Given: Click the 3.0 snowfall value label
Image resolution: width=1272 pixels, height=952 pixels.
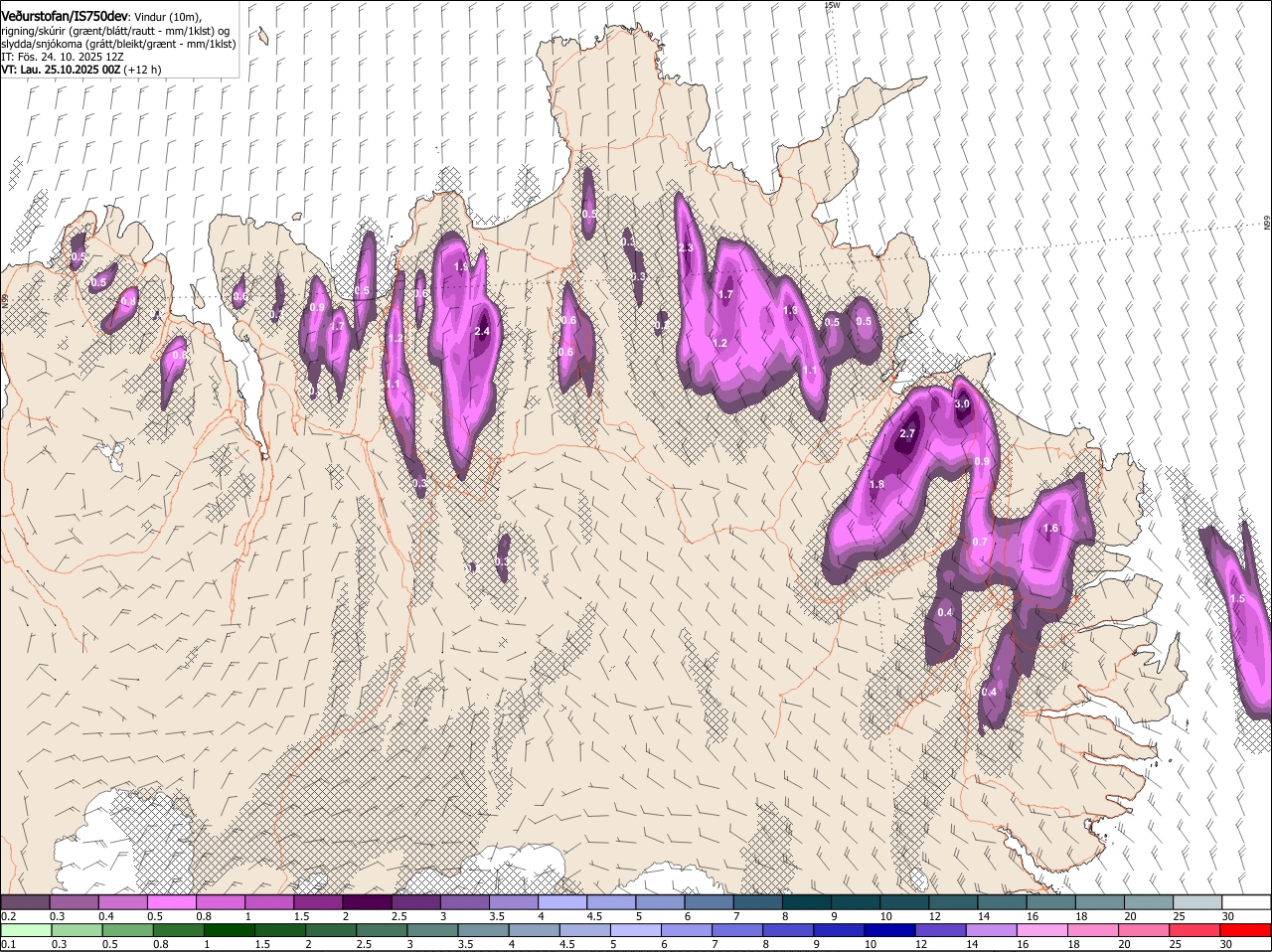Looking at the screenshot, I should click(962, 404).
